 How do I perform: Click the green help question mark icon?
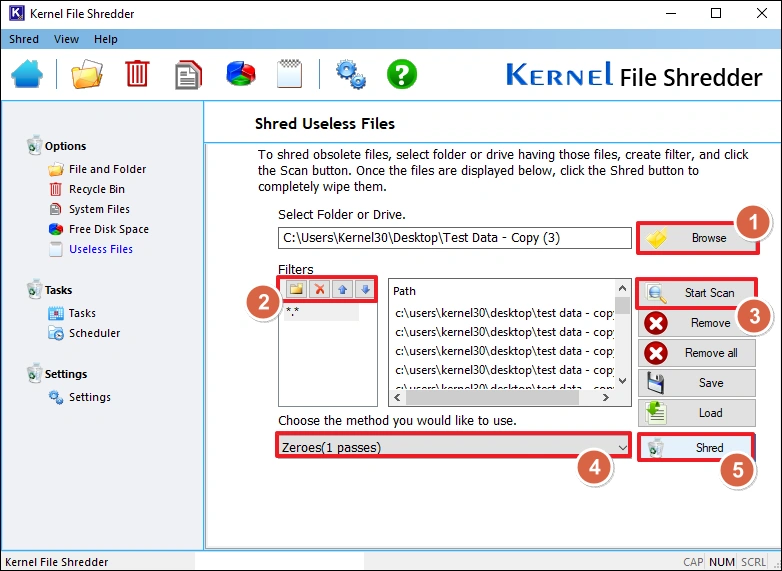click(401, 75)
